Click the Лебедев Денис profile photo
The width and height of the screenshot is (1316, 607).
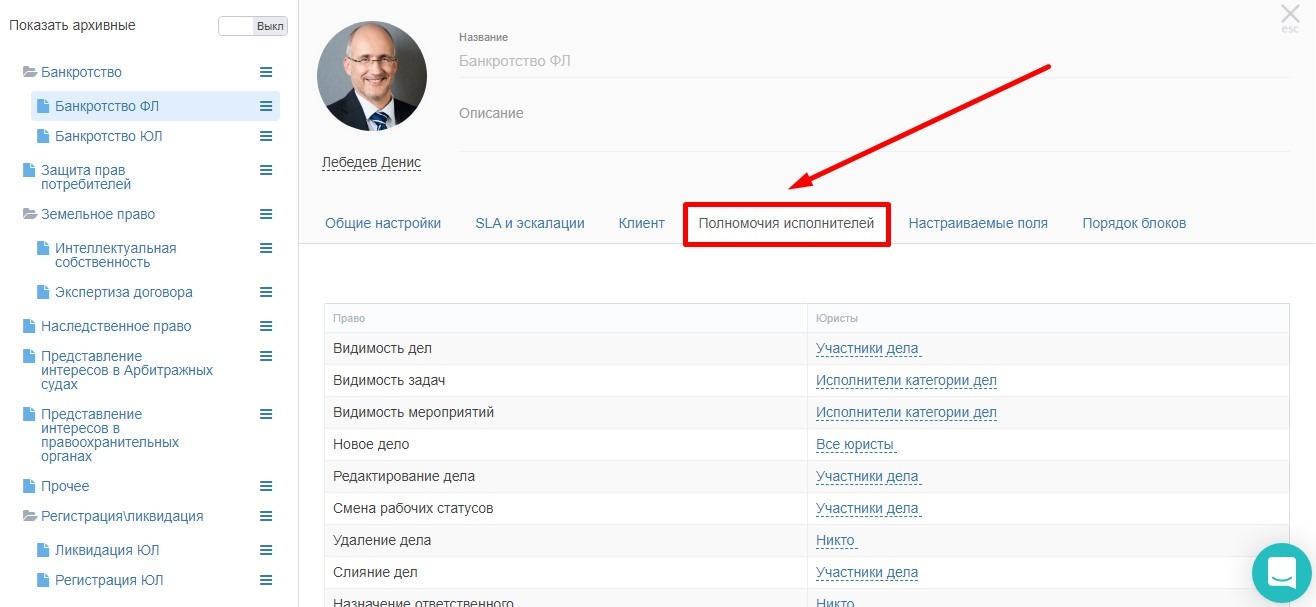click(x=372, y=77)
